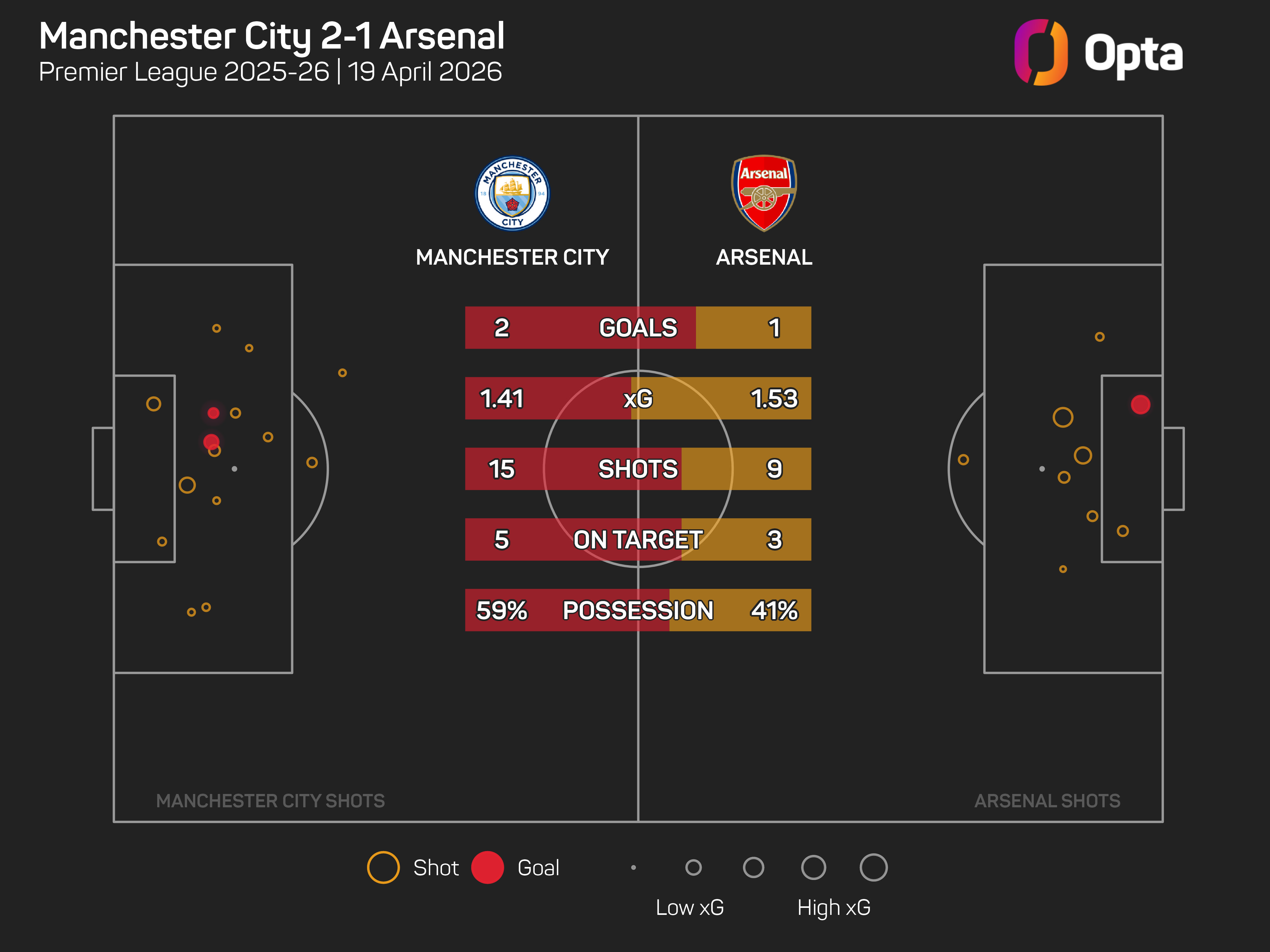Click the Opta logo icon
The image size is (1270, 952).
pyautogui.click(x=1040, y=52)
